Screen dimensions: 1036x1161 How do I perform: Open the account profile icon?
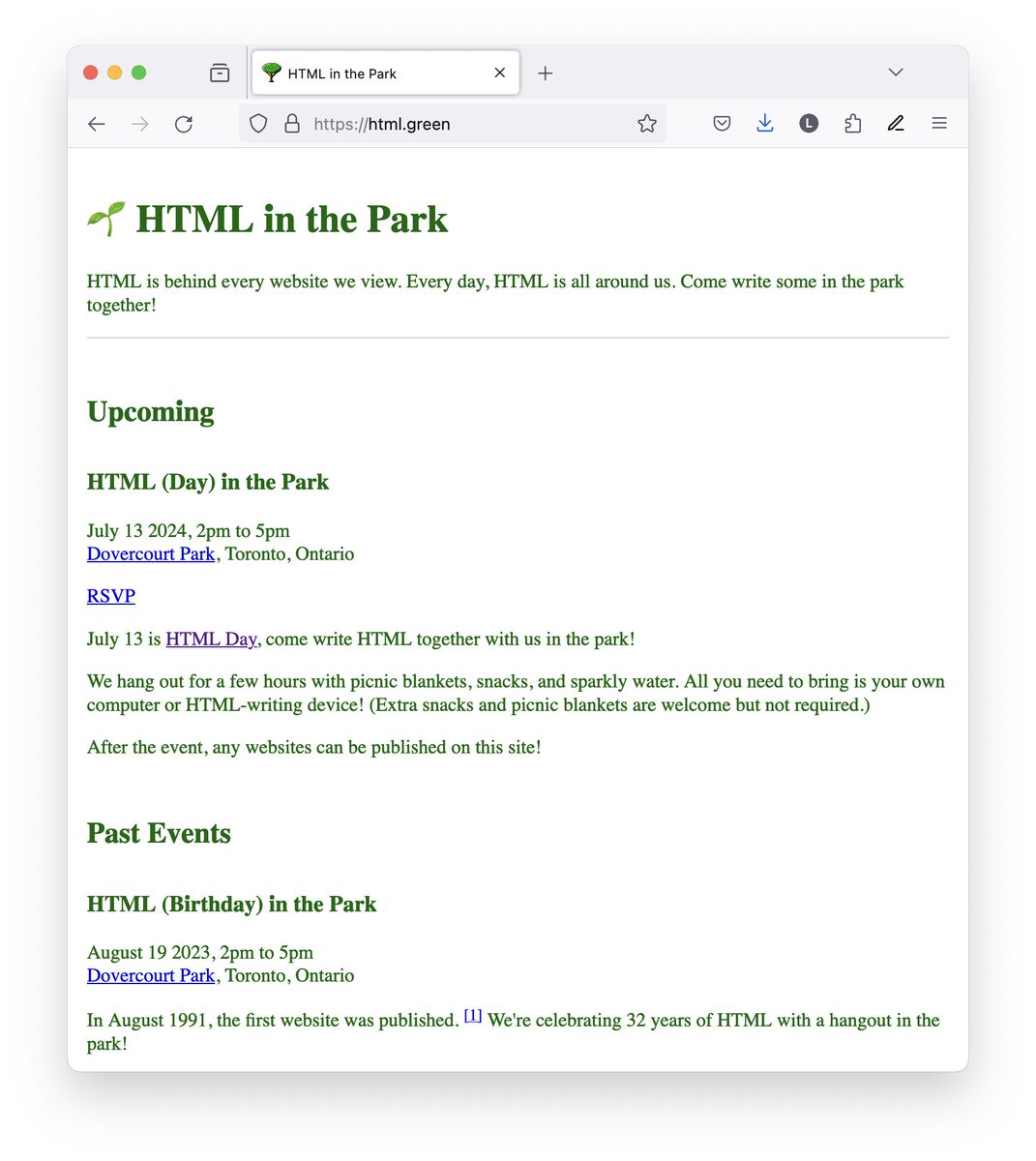(x=809, y=123)
